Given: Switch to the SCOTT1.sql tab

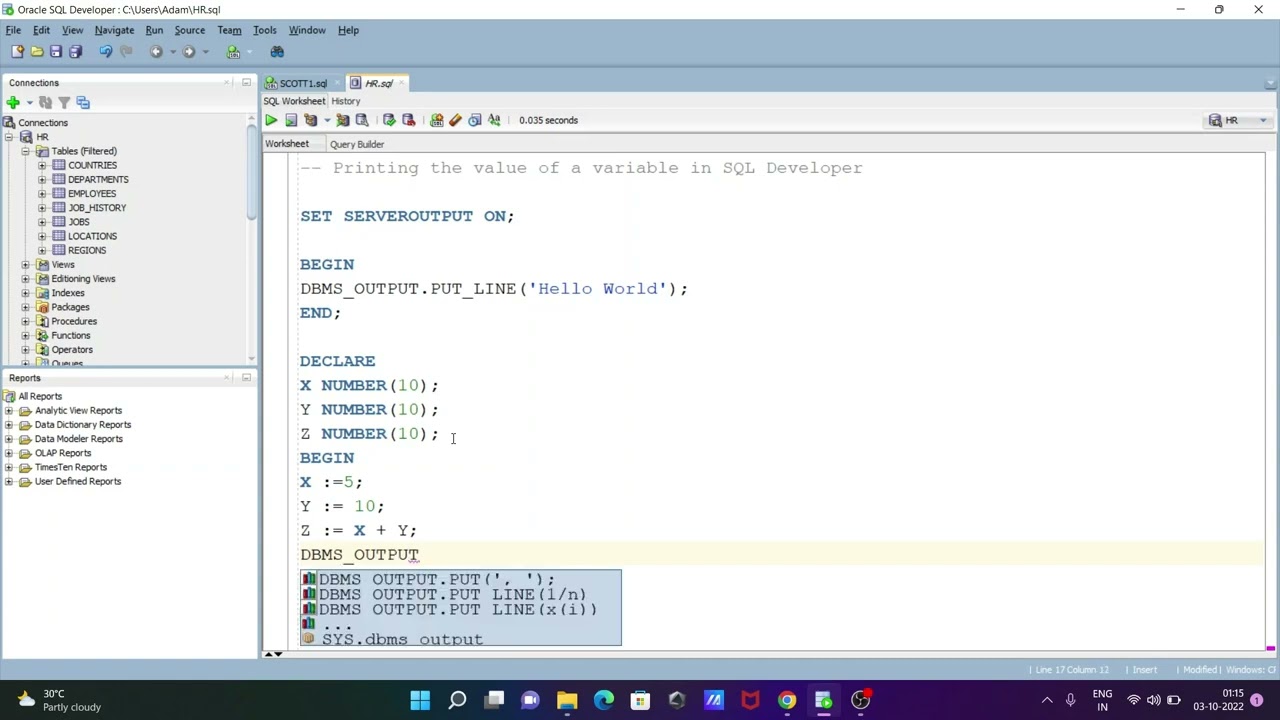Looking at the screenshot, I should 302,83.
